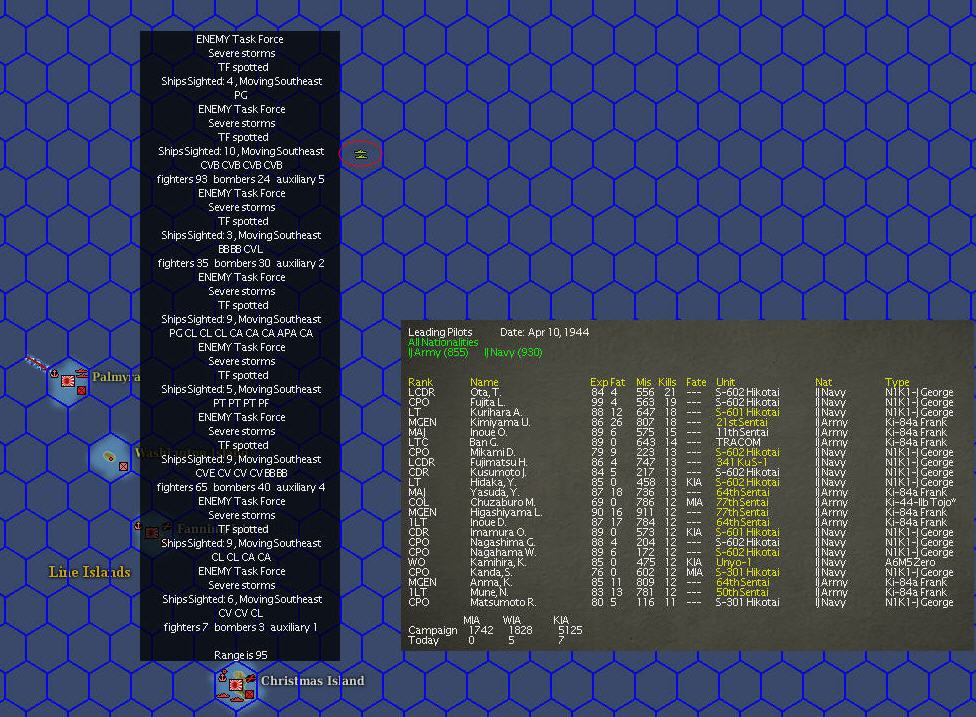Sort pilots by Type column header
The image size is (976, 717).
pyautogui.click(x=897, y=382)
